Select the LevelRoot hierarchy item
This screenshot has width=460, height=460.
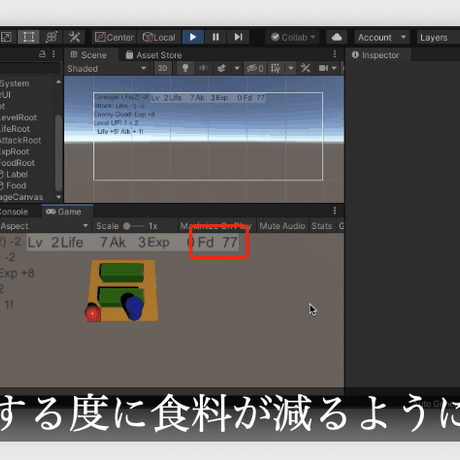point(18,118)
